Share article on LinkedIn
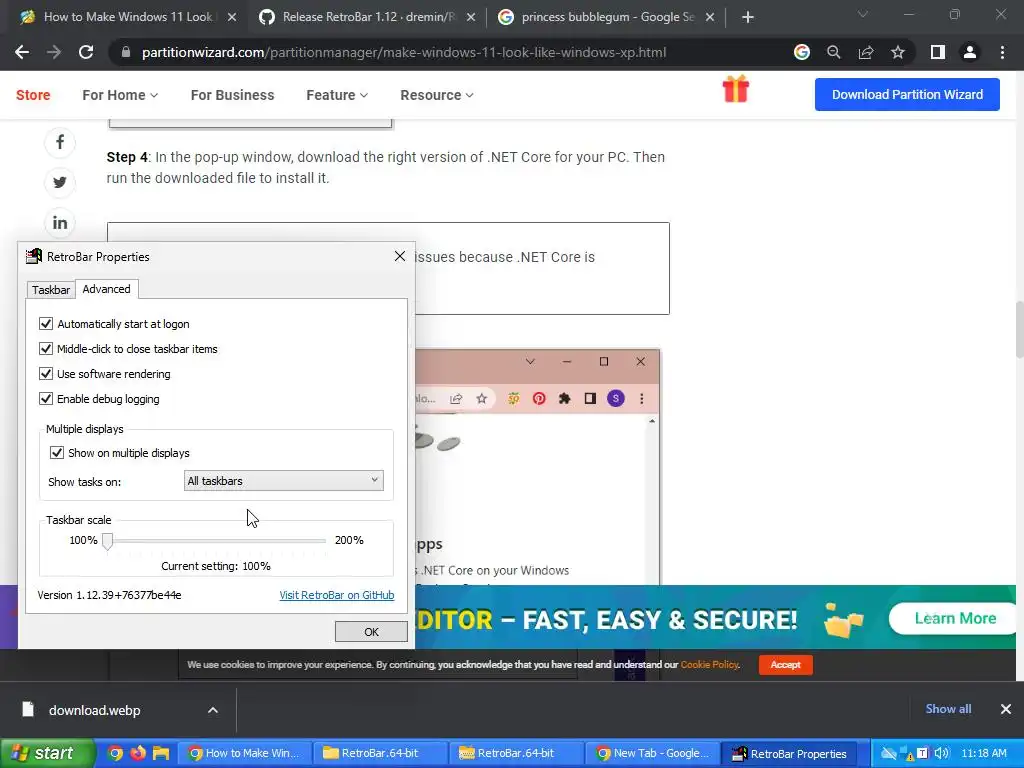Screen dimensions: 1024x768 pos(59,223)
